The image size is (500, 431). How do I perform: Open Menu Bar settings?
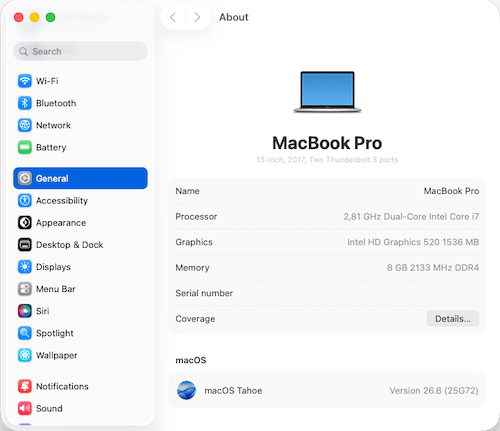pos(80,289)
